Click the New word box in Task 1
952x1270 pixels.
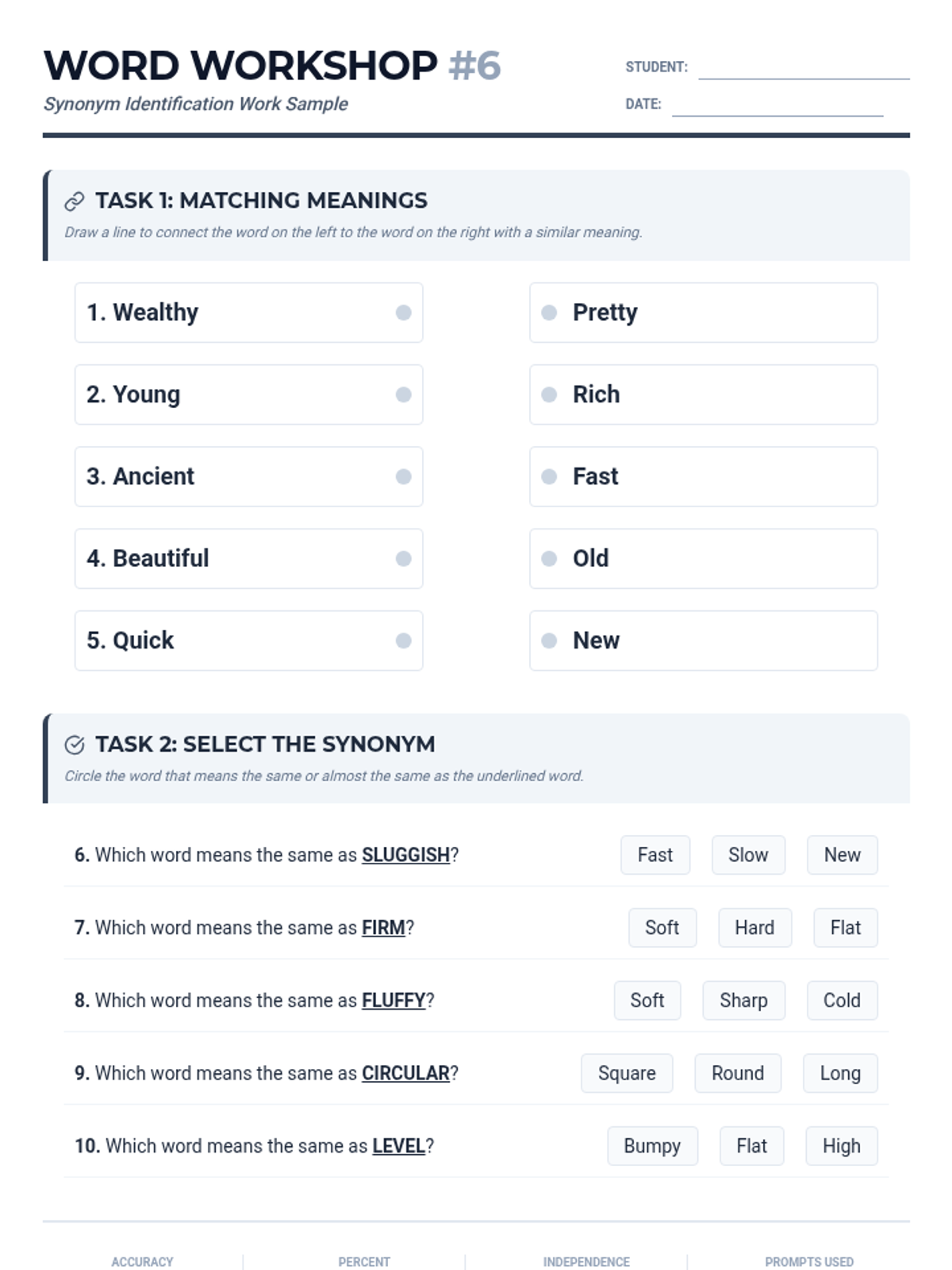pos(703,641)
